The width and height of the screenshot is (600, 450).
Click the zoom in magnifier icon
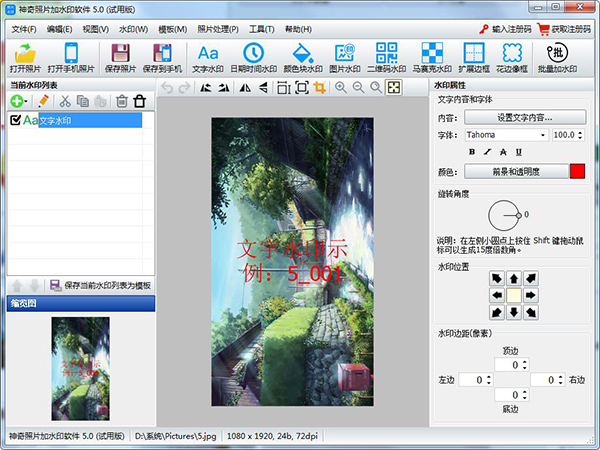[x=341, y=88]
